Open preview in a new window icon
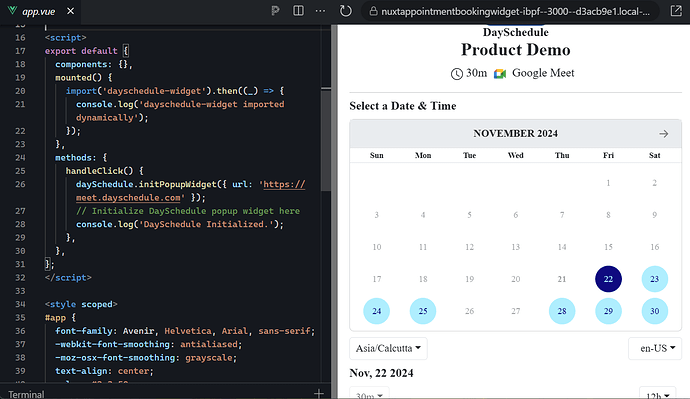 676,11
